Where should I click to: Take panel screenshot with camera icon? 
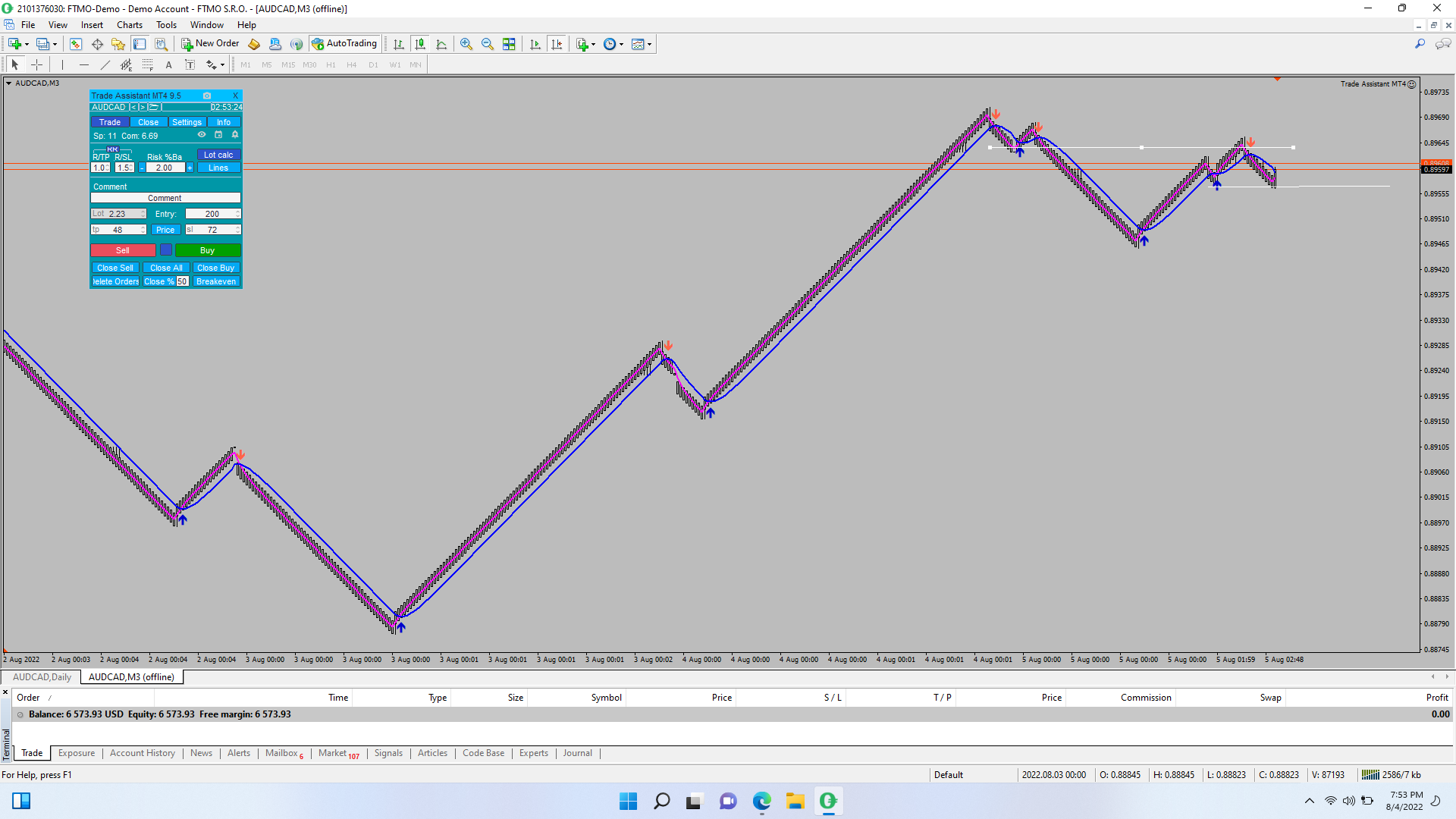coord(206,96)
